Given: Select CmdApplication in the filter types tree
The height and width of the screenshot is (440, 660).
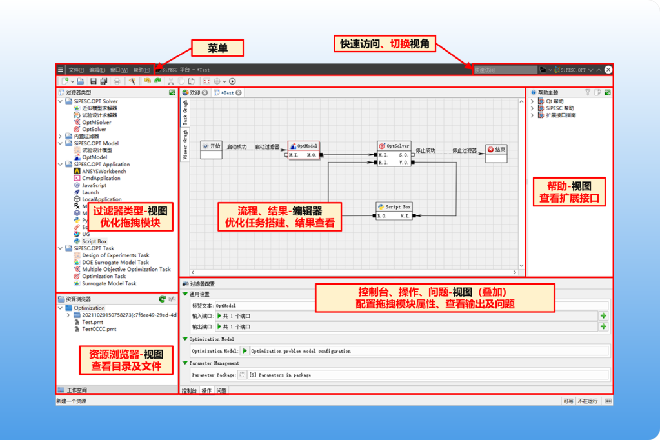Looking at the screenshot, I should click(x=101, y=178).
